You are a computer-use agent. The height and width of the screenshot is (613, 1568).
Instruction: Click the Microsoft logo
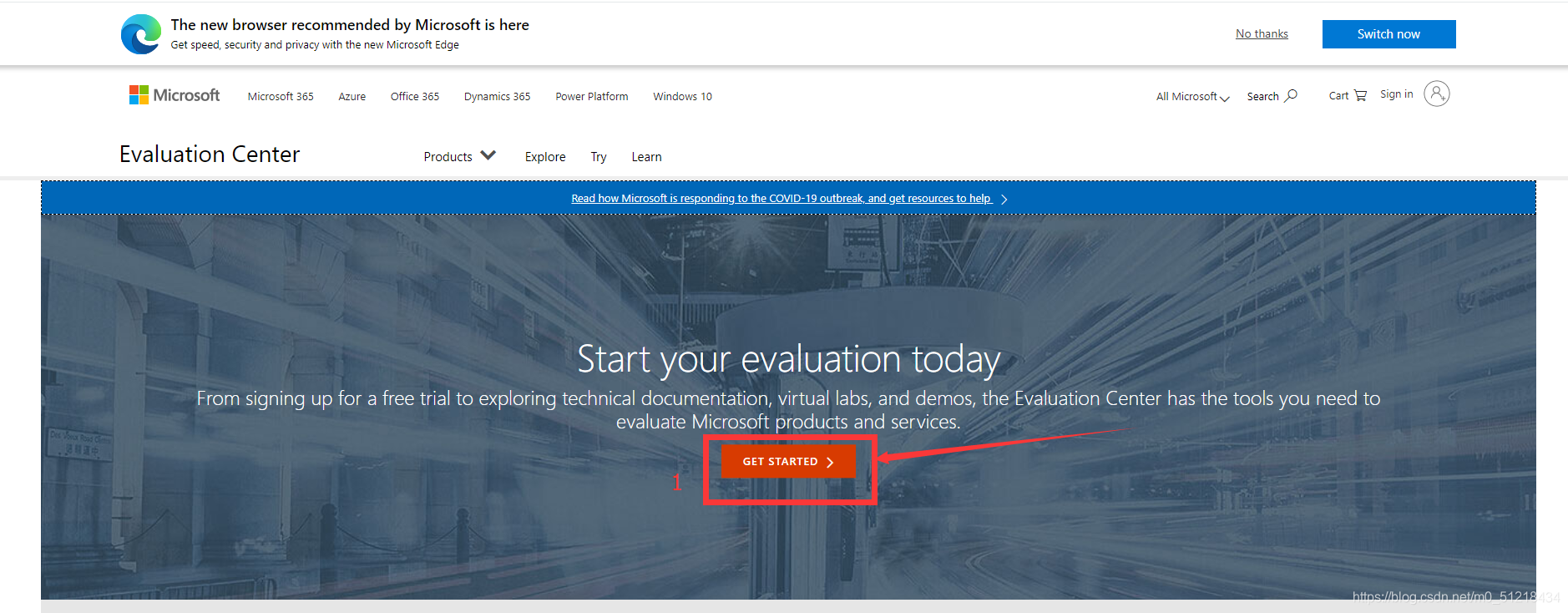tap(175, 95)
